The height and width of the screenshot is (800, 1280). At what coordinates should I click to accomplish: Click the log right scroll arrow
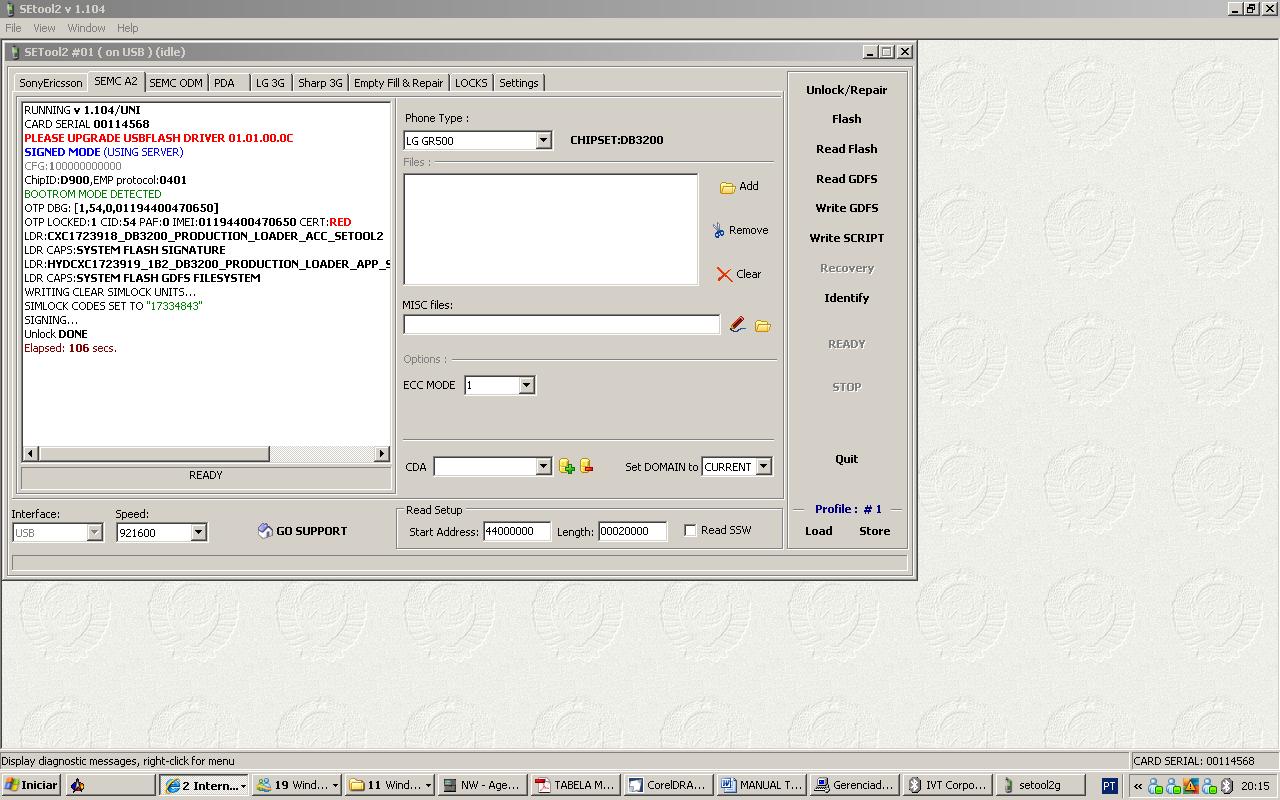click(x=381, y=454)
